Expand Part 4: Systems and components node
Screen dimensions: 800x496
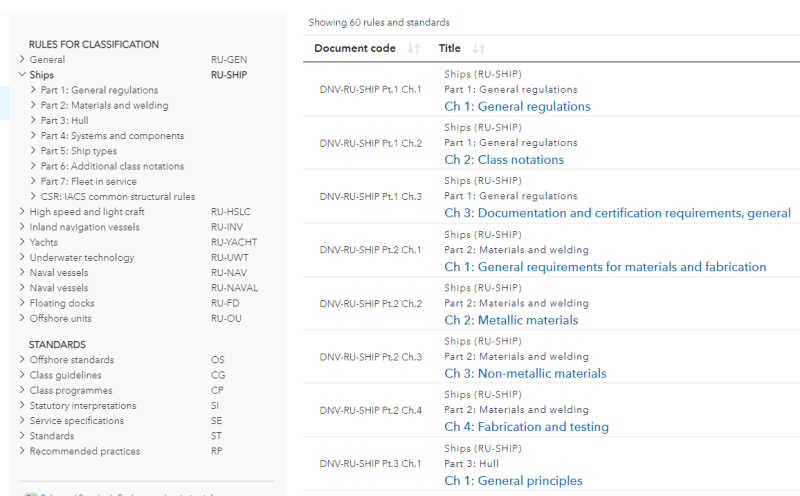click(33, 135)
